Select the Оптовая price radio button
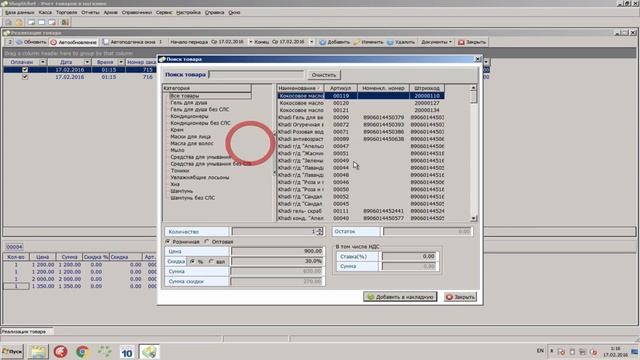640x360 pixels. pos(207,242)
